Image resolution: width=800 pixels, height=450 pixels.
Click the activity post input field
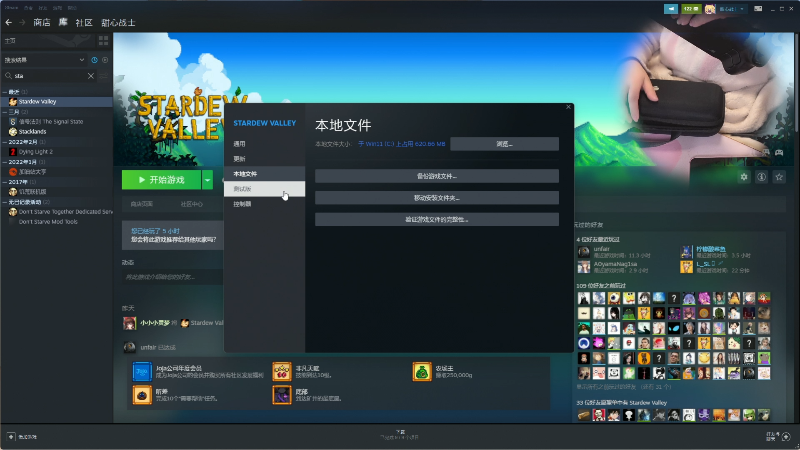[x=172, y=277]
